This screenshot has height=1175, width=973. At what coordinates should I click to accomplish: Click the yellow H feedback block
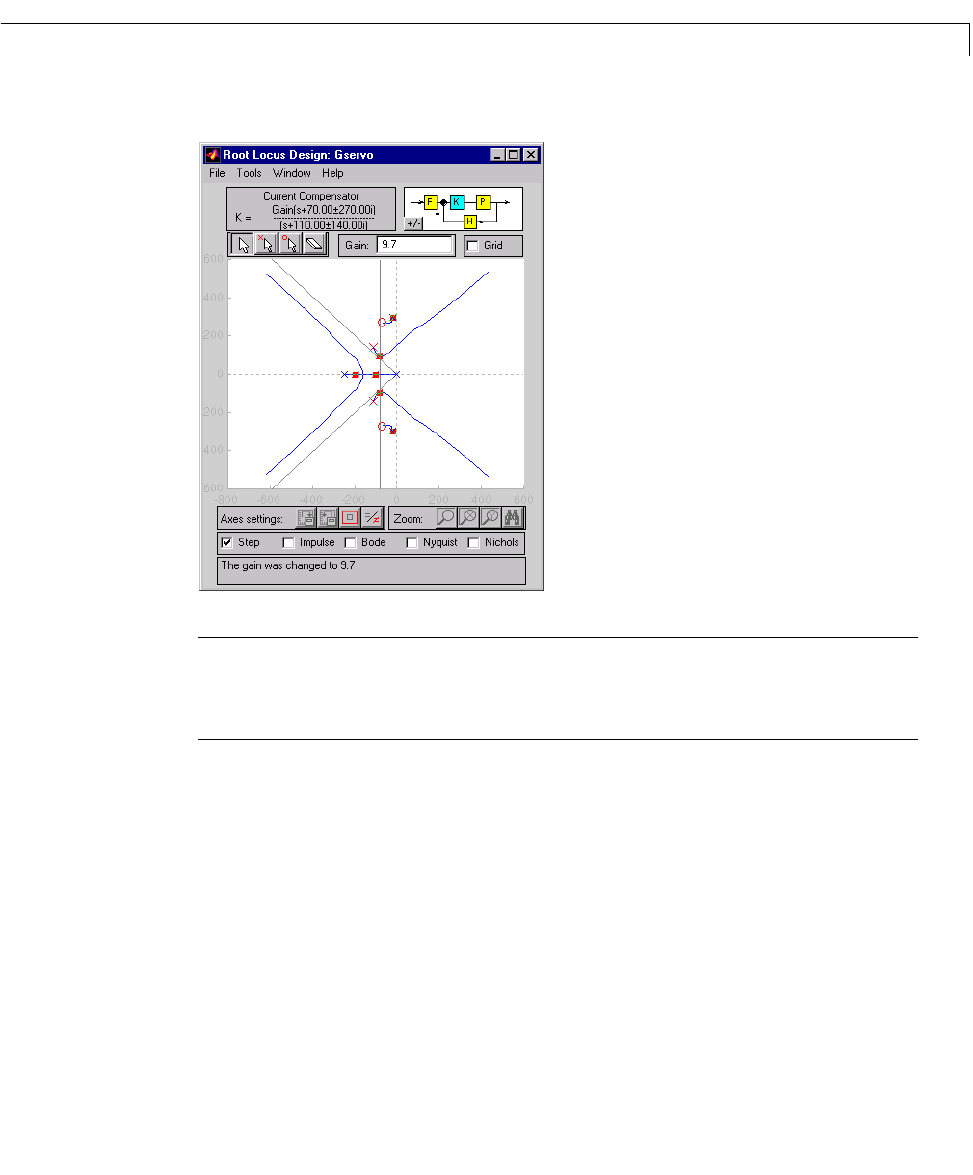pos(470,222)
